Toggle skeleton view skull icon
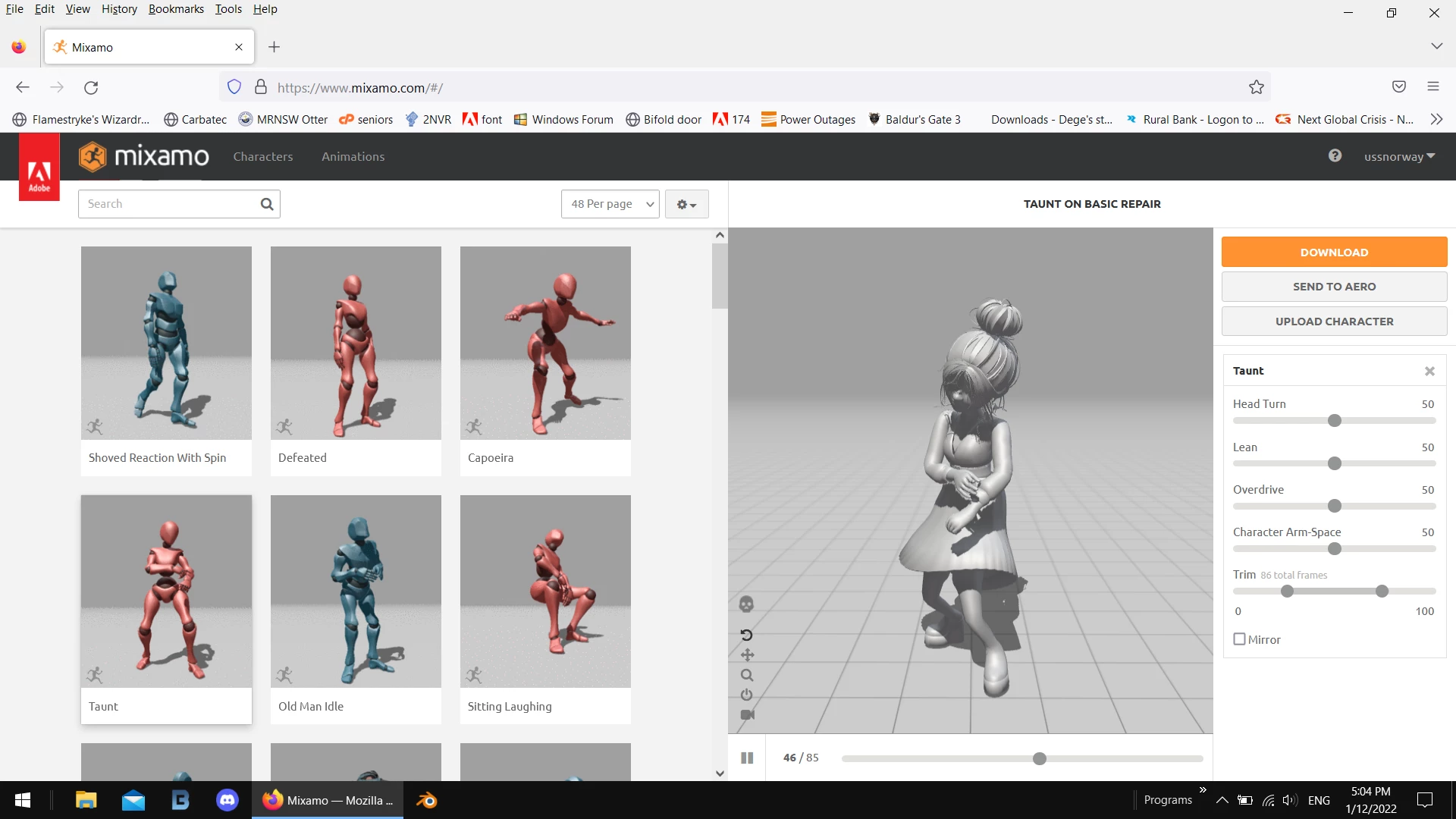This screenshot has height=819, width=1456. tap(746, 604)
